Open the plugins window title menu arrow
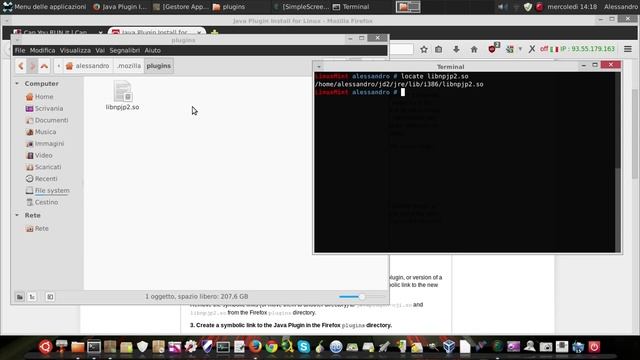Viewport: 640px width, 360px height. point(17,40)
